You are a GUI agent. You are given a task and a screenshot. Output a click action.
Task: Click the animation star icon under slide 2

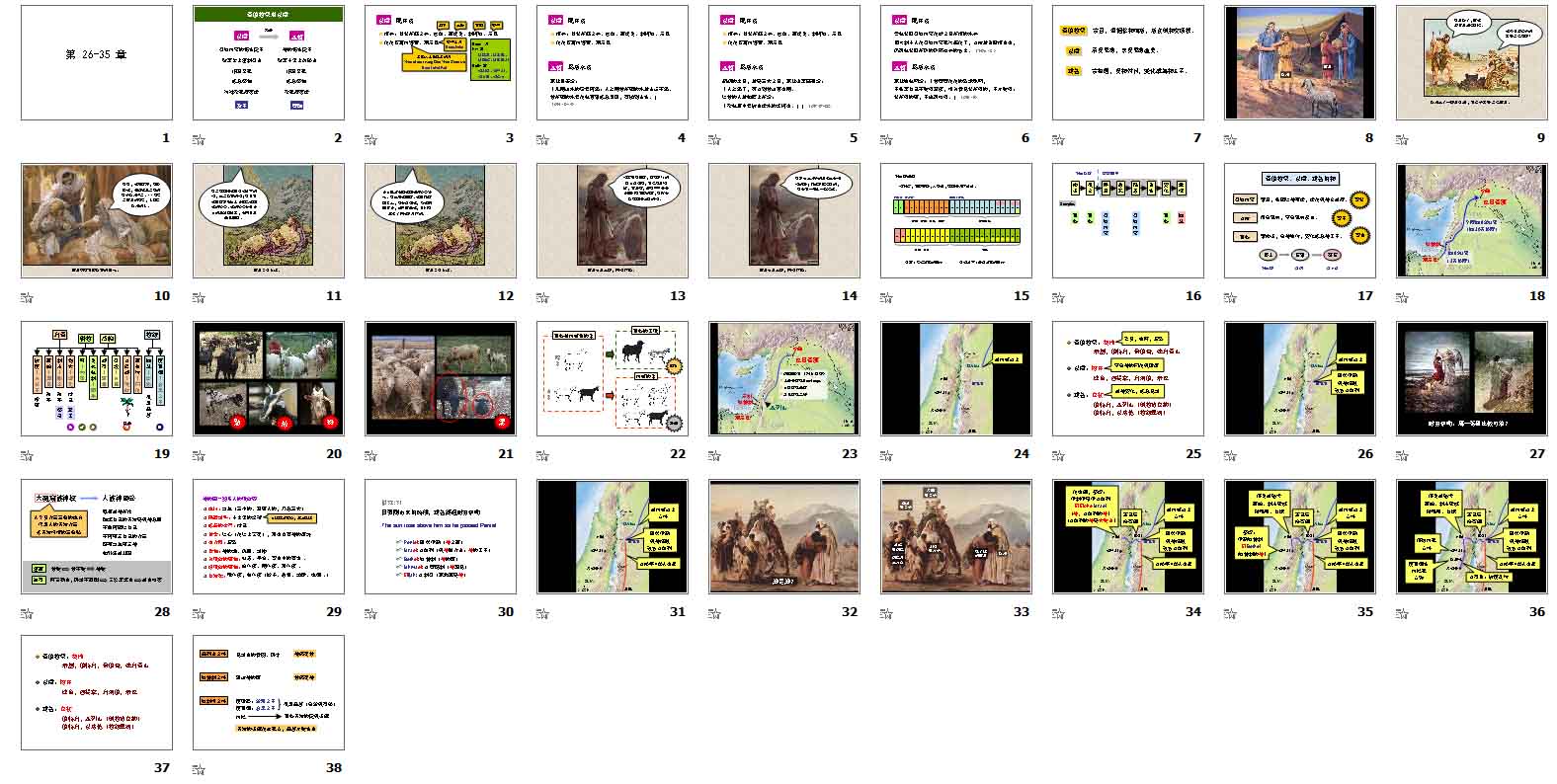pos(200,139)
